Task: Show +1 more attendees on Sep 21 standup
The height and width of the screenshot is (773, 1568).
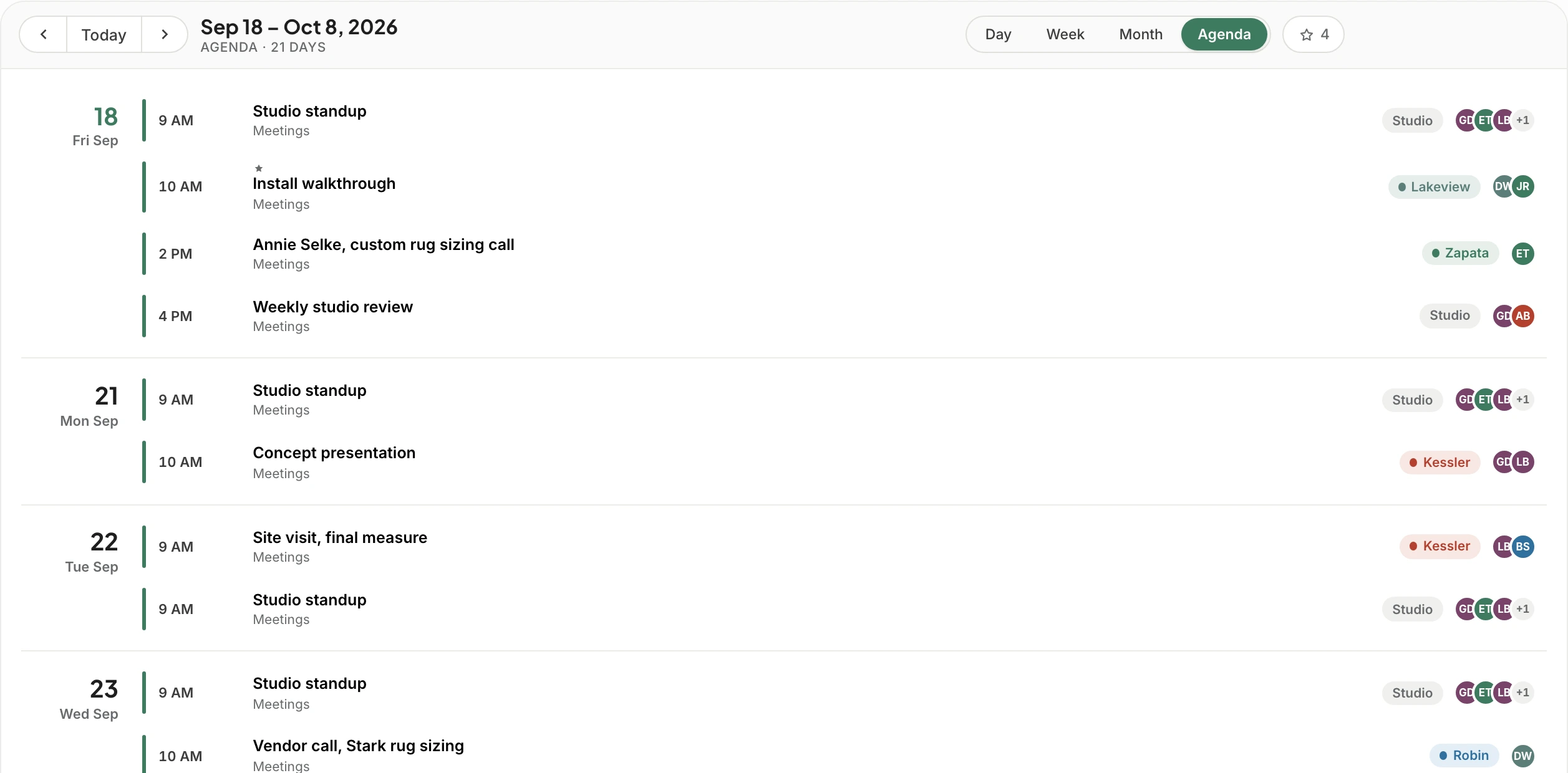Action: pos(1522,400)
